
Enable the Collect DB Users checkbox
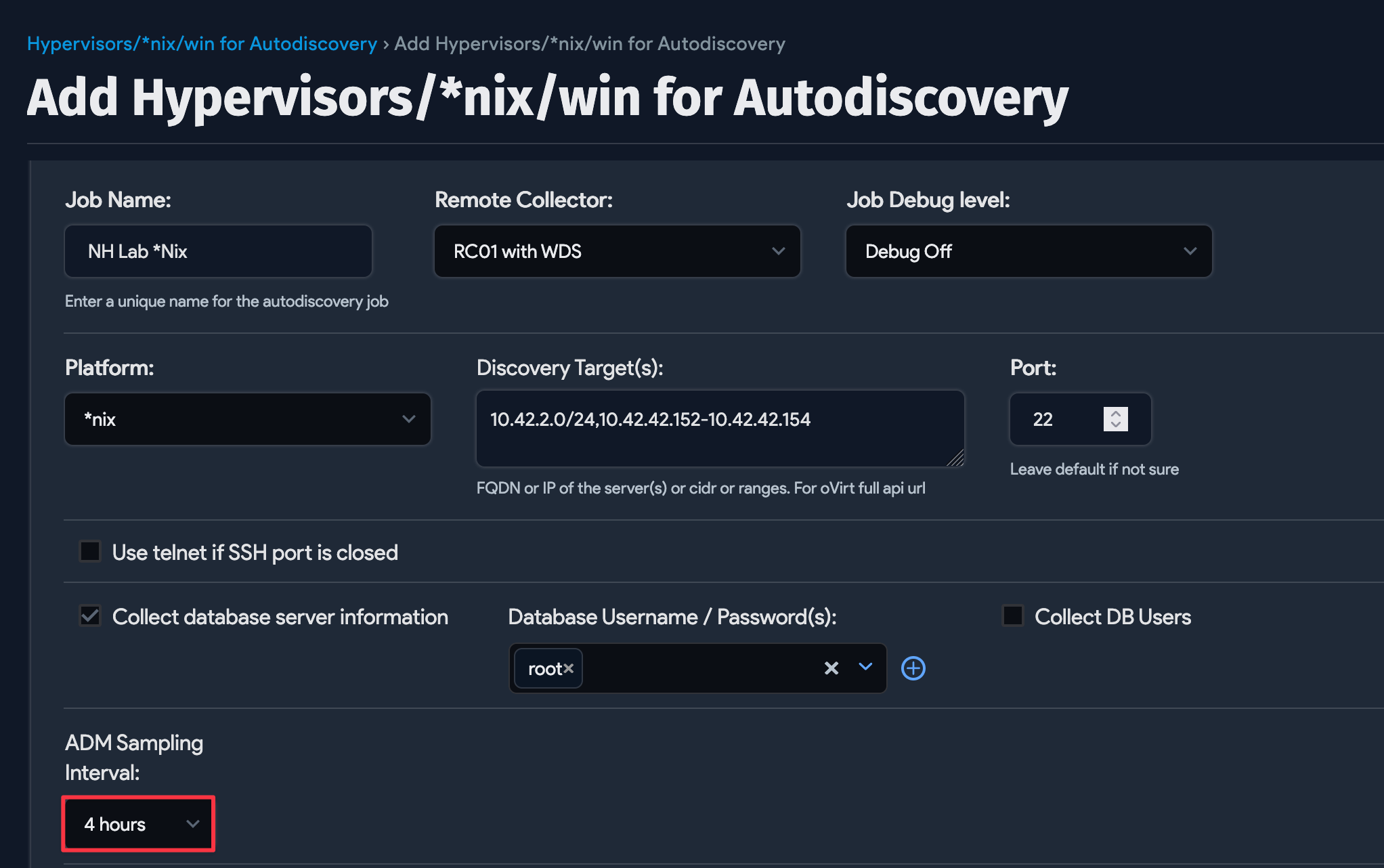(1012, 615)
